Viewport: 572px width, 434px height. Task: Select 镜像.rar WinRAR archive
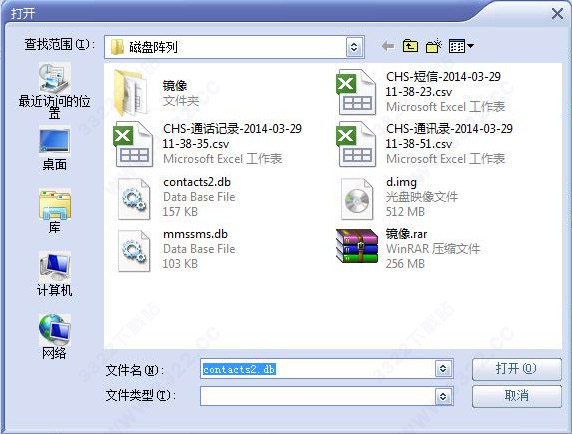pos(408,249)
